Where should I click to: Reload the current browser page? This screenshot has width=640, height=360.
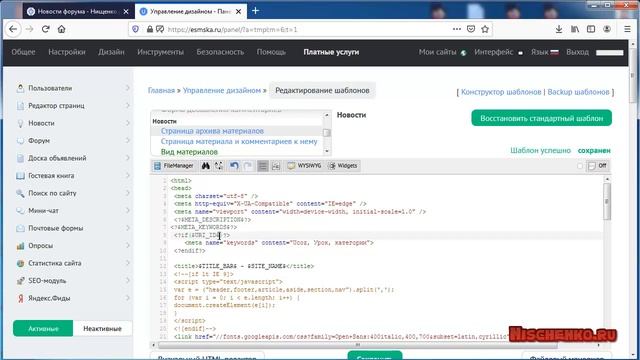[x=45, y=29]
